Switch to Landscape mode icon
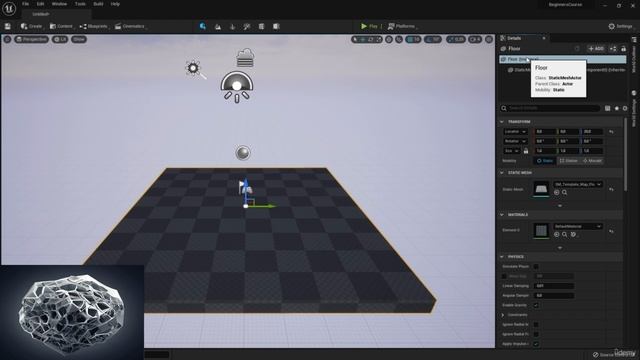Viewport: 640px width, 360px height. (x=218, y=27)
